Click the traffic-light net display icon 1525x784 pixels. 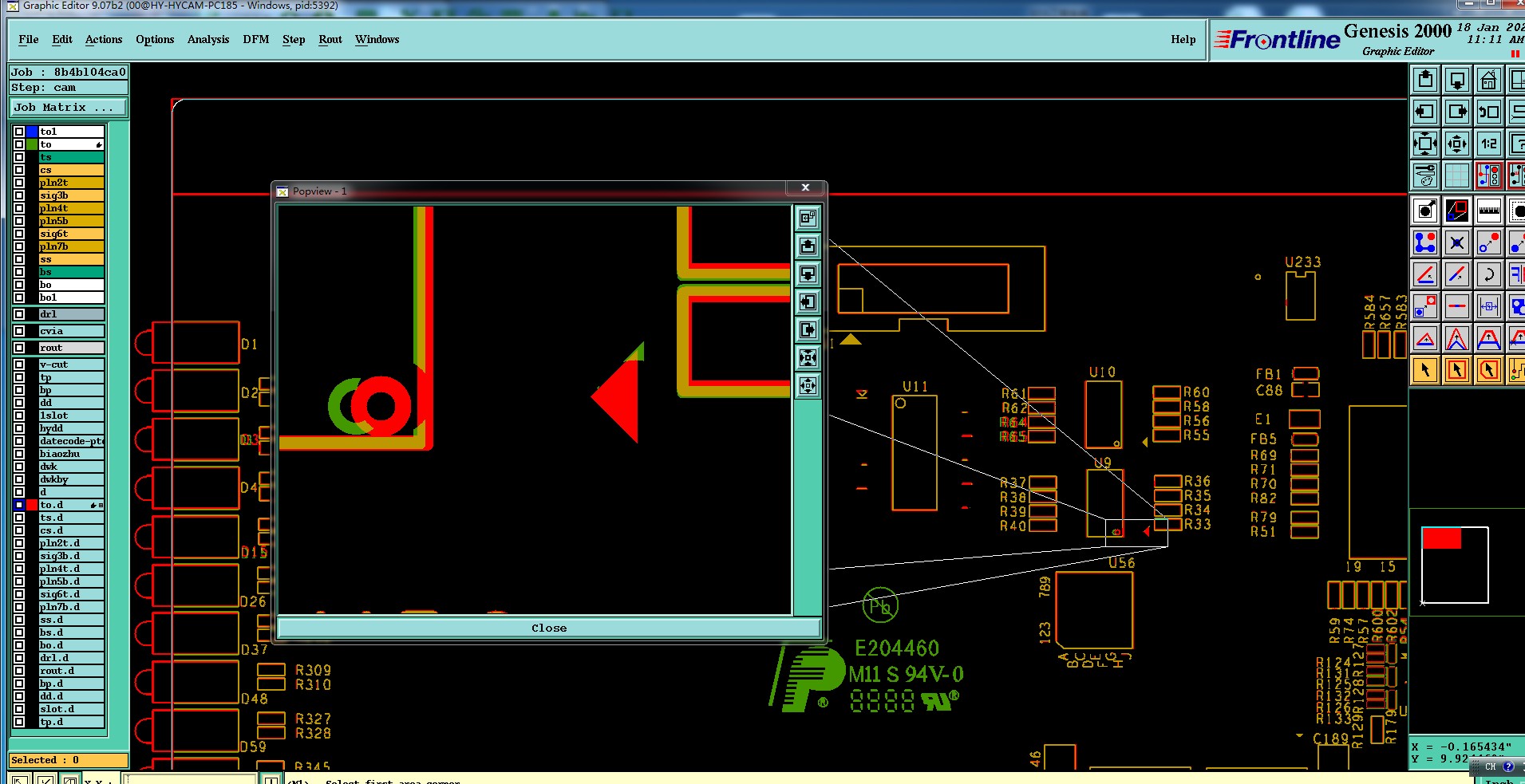(1489, 175)
